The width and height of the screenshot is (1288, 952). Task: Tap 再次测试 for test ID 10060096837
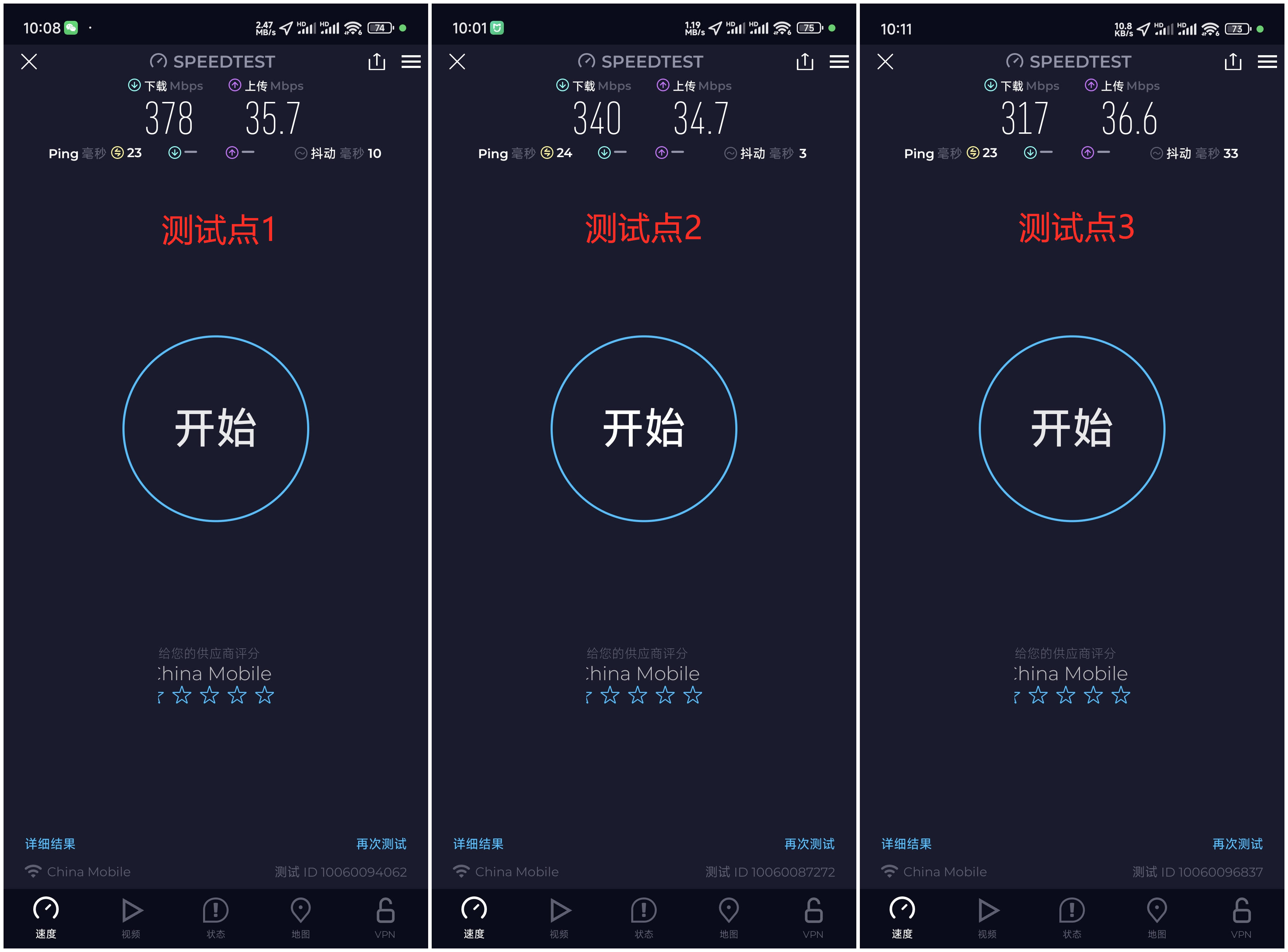(1237, 844)
